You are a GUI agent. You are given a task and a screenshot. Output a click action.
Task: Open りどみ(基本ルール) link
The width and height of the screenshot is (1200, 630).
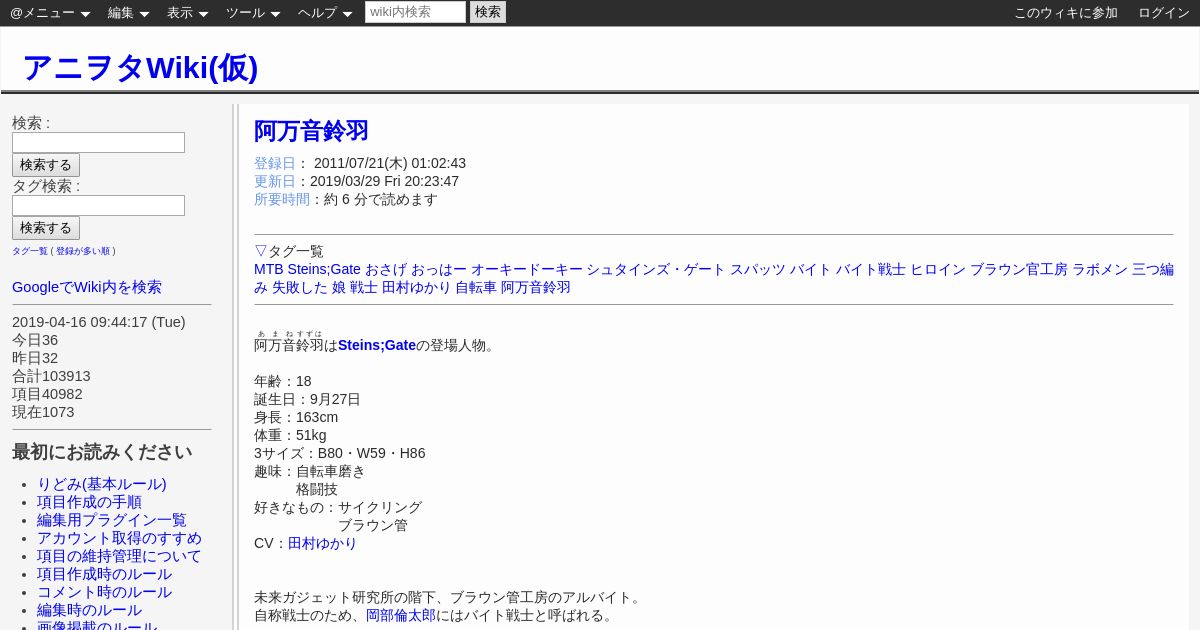pos(102,484)
